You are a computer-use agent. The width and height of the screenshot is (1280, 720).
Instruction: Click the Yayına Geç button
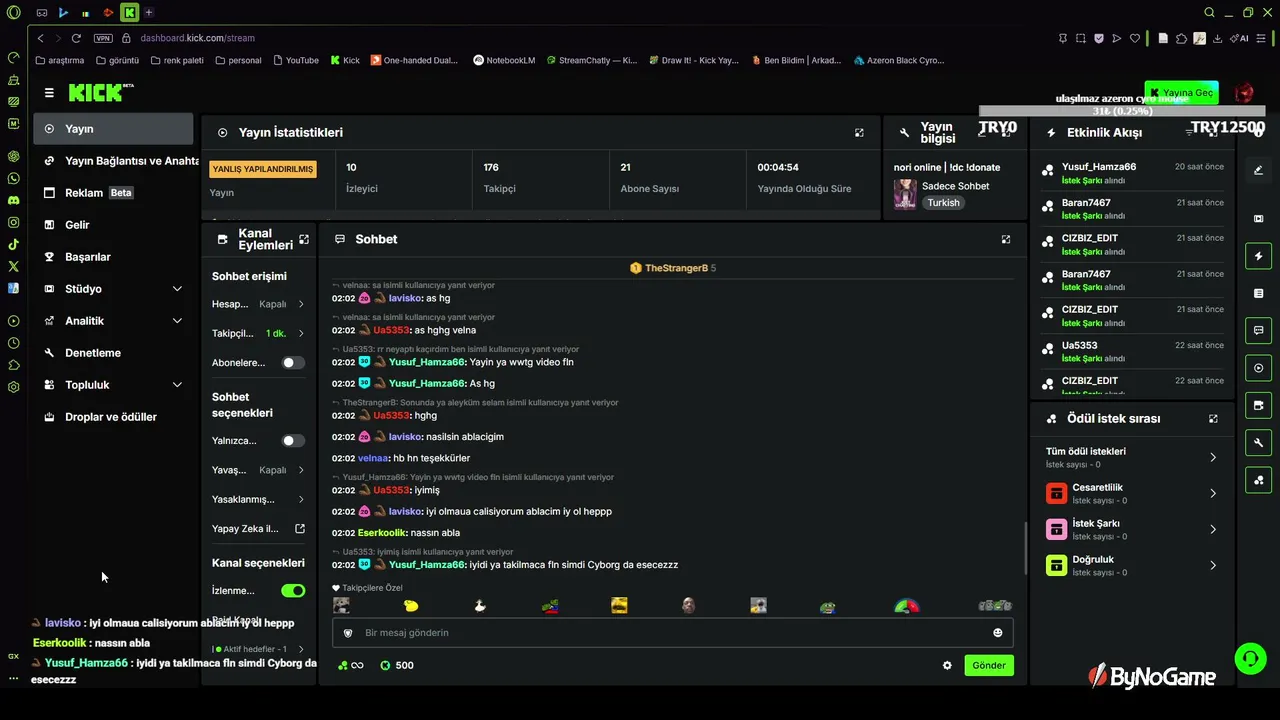(1181, 93)
